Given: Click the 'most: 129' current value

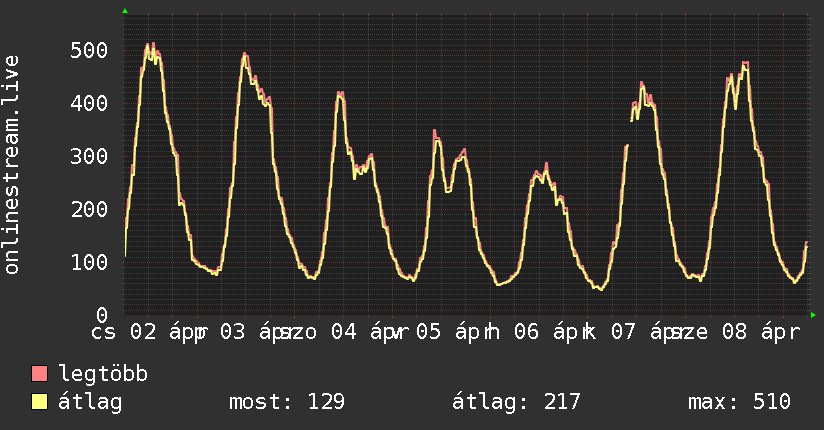Looking at the screenshot, I should (287, 402).
